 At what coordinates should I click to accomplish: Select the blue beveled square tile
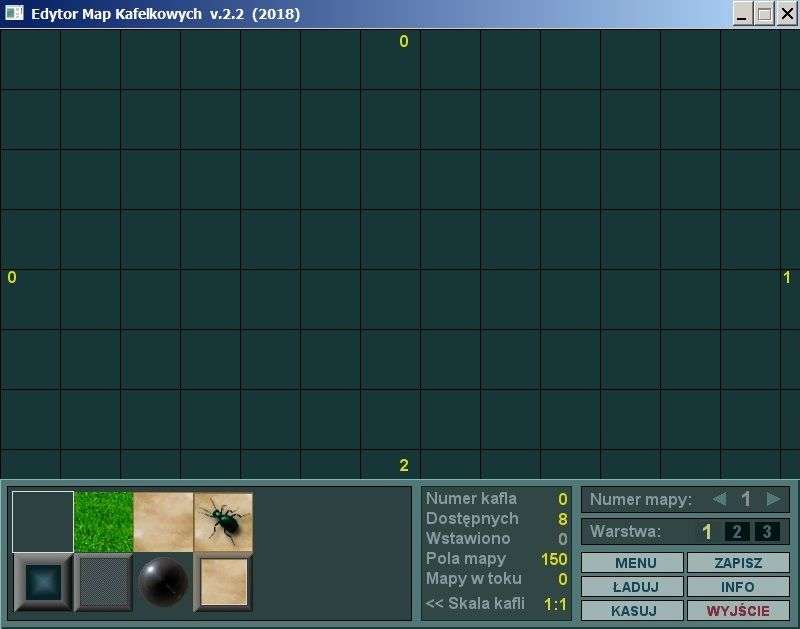43,582
